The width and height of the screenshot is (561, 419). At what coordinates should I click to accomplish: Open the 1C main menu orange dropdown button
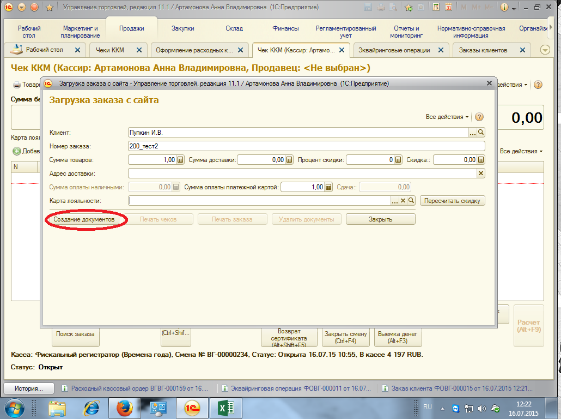8,7
